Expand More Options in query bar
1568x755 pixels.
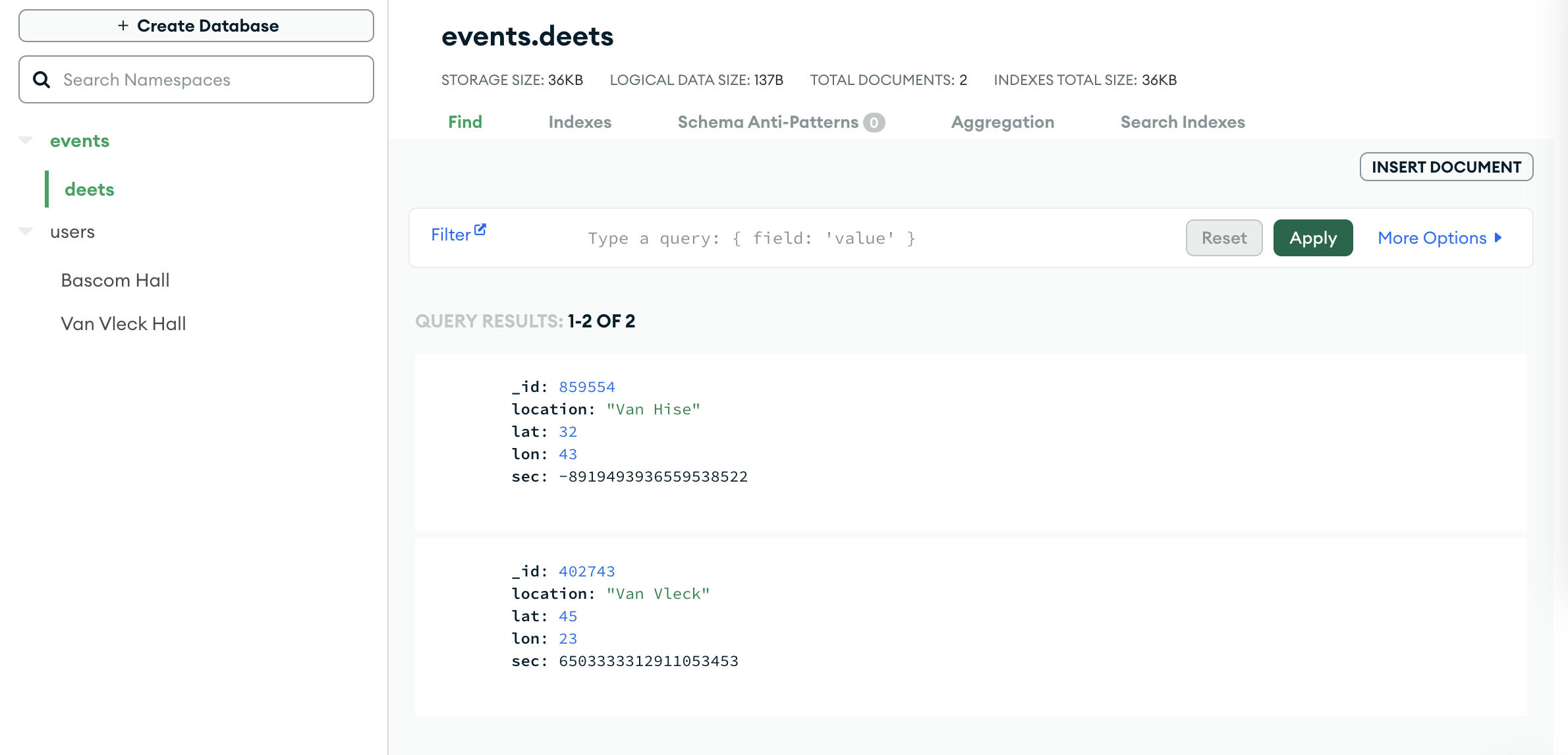click(1432, 238)
